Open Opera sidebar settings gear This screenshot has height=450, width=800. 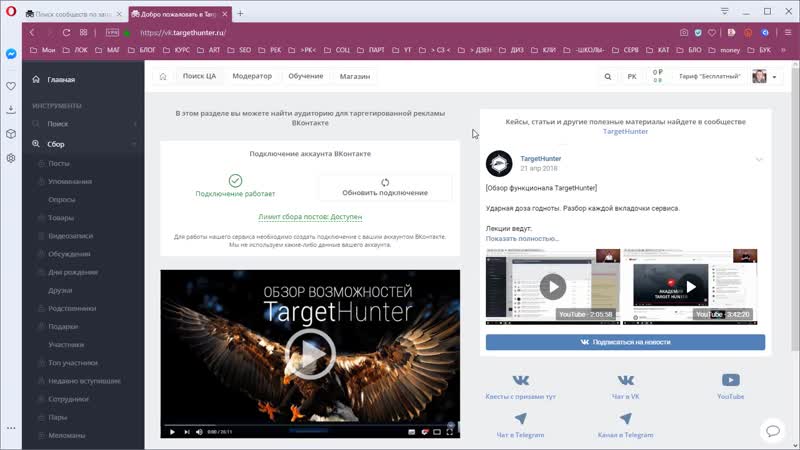[11, 158]
